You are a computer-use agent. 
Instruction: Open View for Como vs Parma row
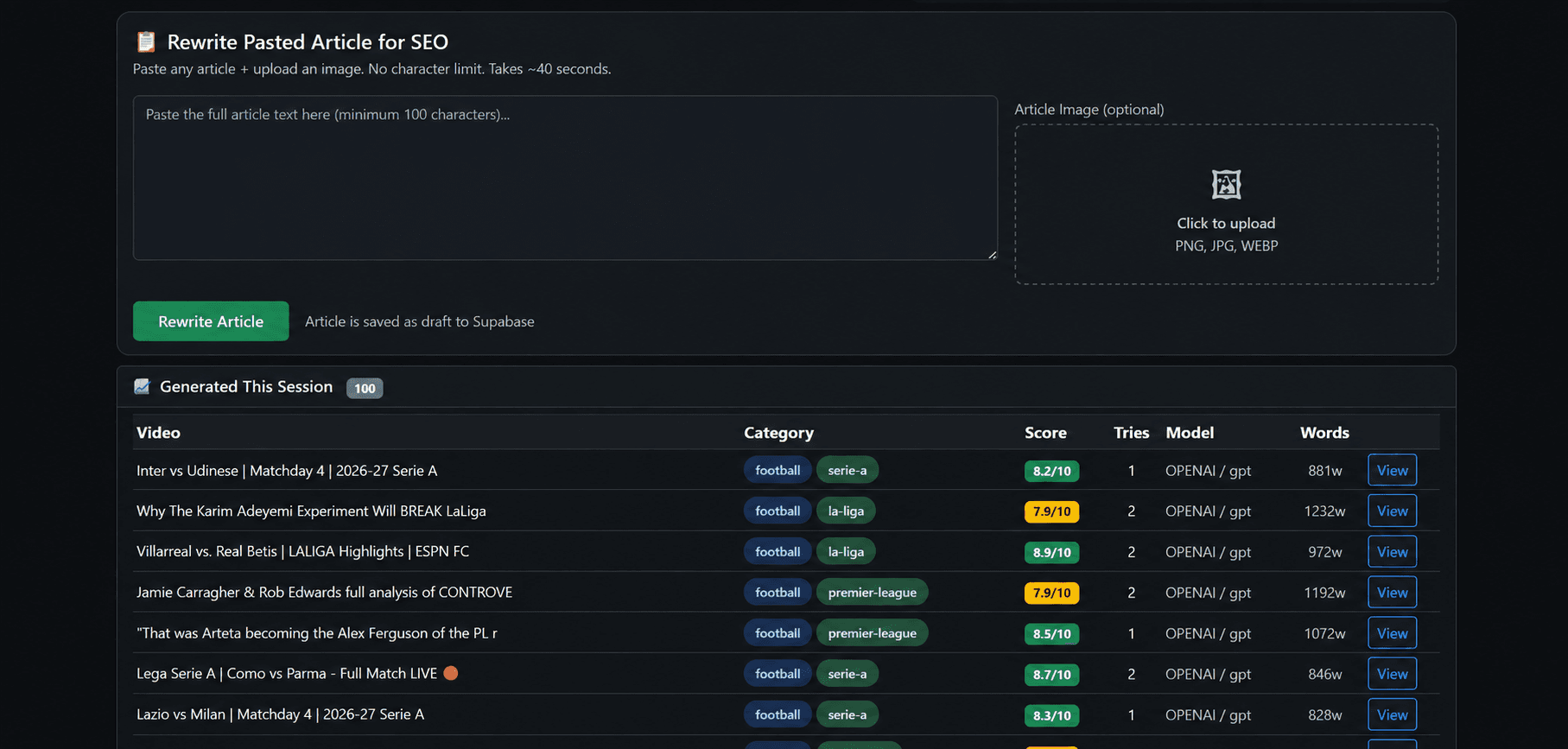[1392, 674]
